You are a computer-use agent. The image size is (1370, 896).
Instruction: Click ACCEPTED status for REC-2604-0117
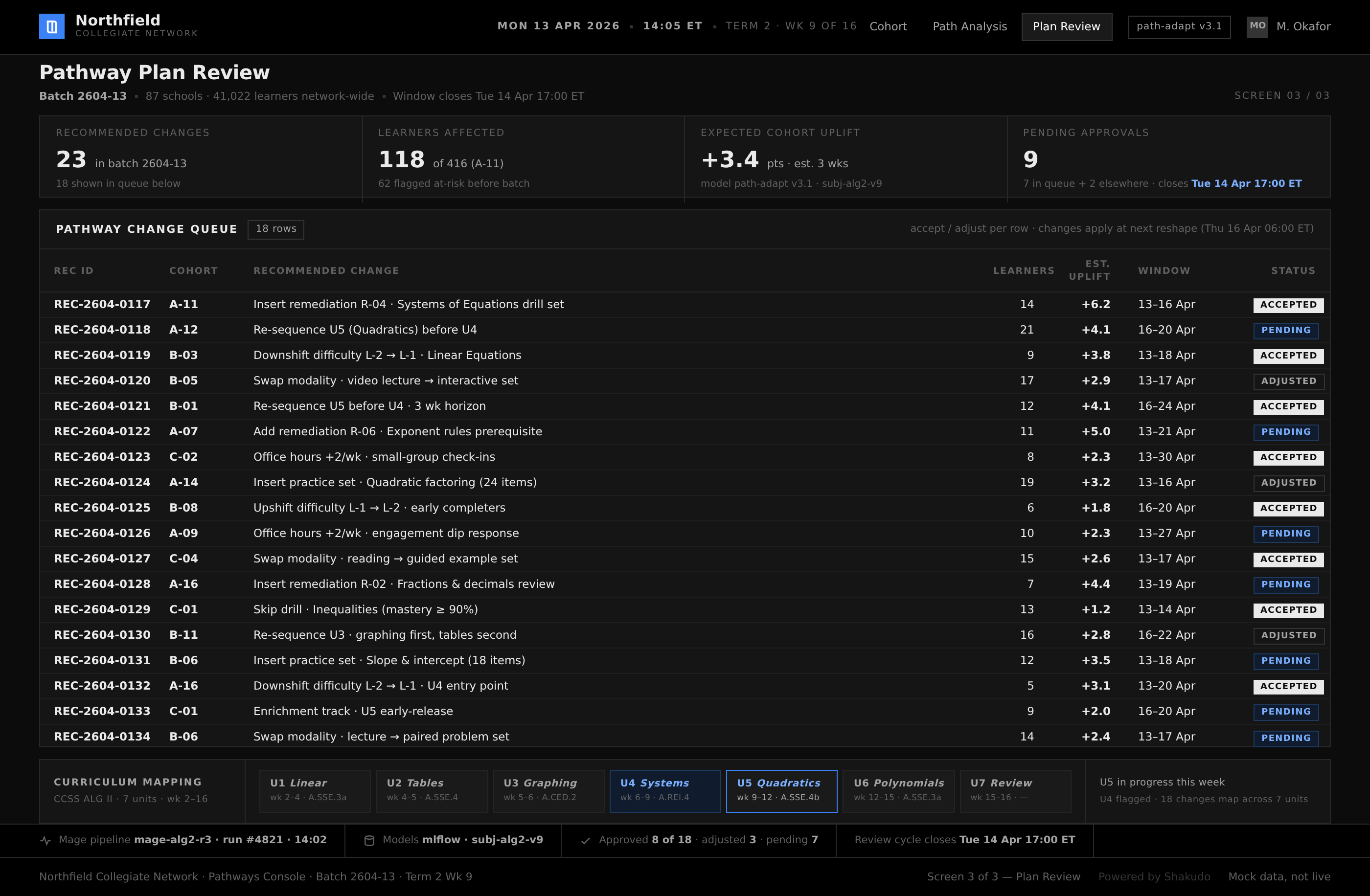pos(1288,305)
